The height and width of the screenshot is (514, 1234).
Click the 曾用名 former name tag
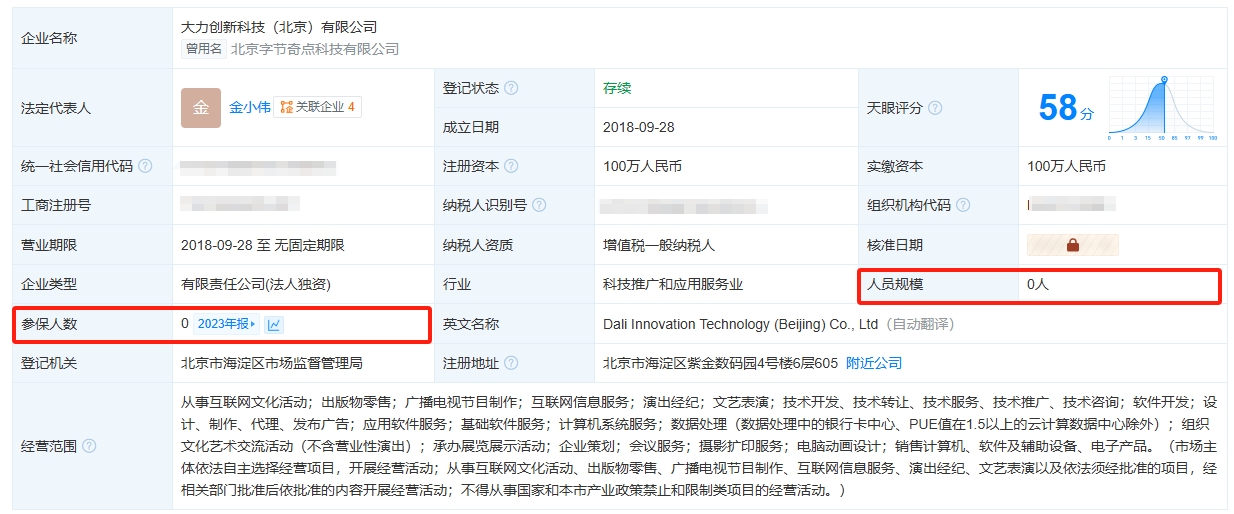coord(204,48)
